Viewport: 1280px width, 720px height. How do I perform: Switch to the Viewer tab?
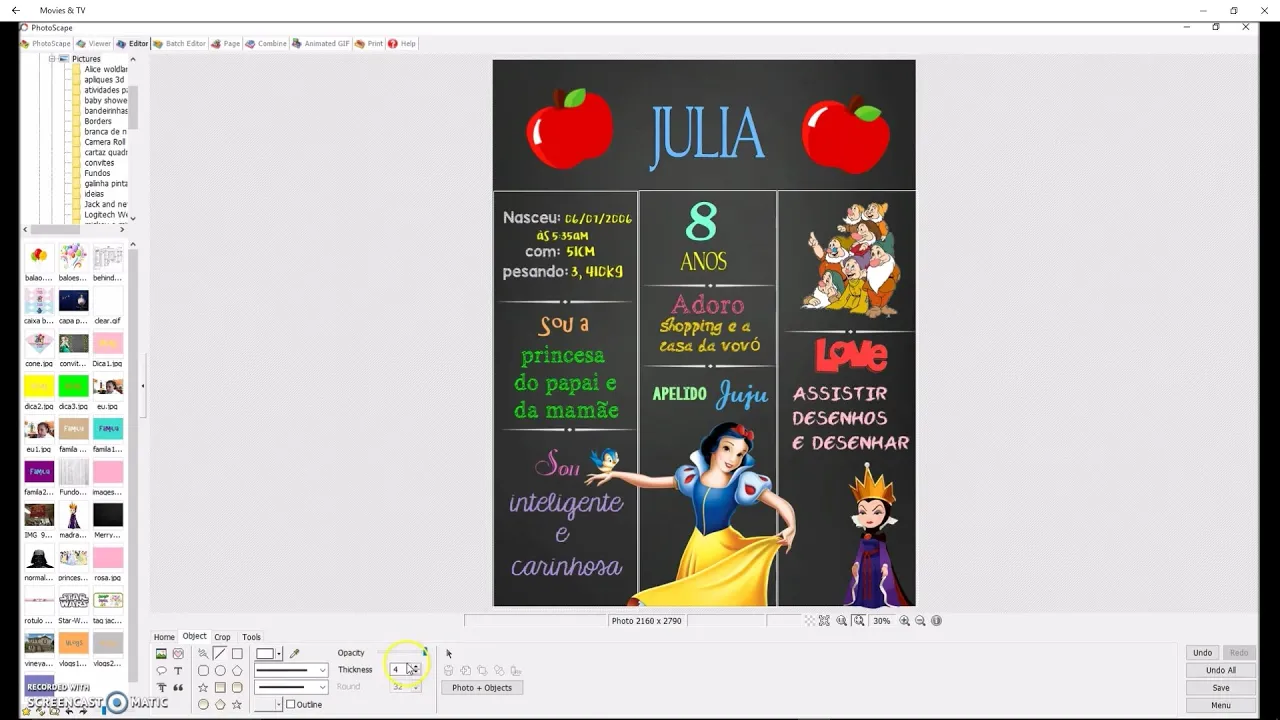(x=94, y=44)
